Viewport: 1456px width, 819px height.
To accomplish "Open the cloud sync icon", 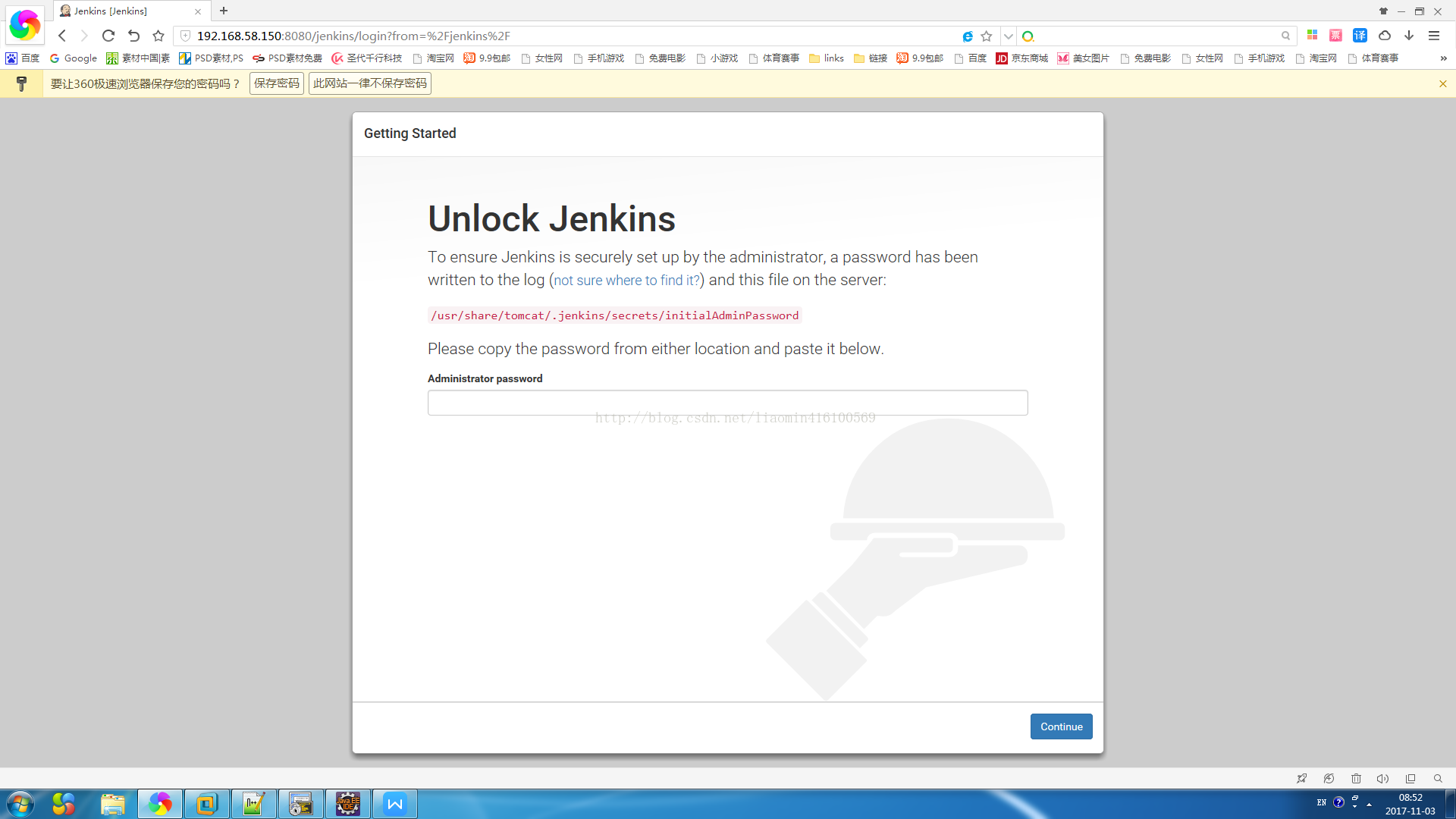I will tap(1385, 36).
